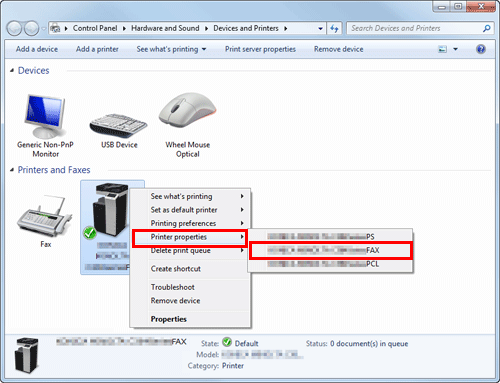Open the help question mark icon

tap(481, 49)
